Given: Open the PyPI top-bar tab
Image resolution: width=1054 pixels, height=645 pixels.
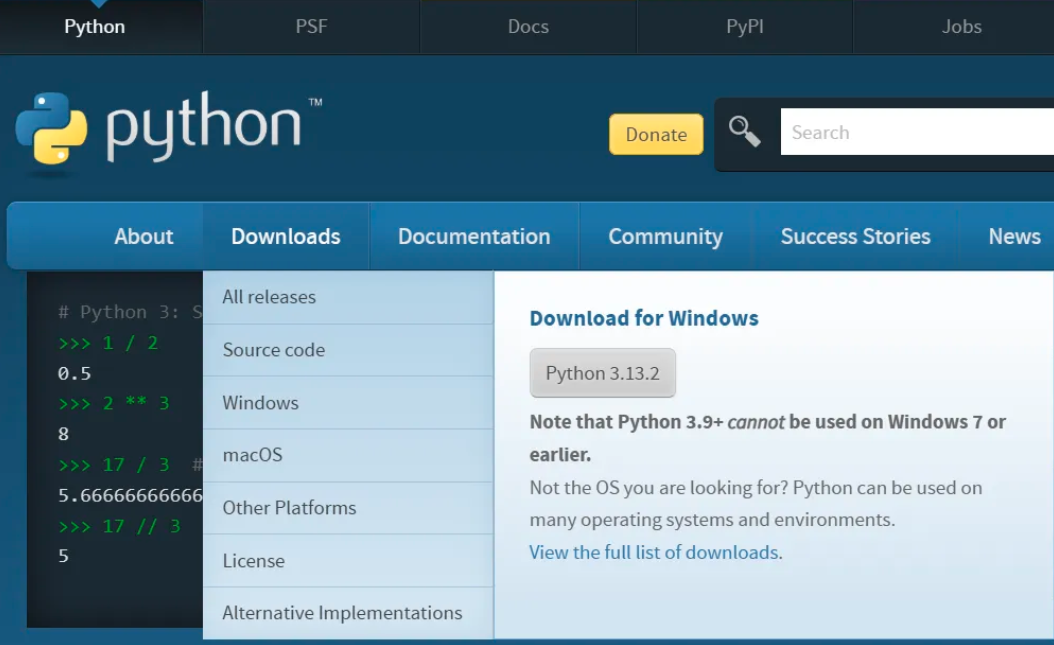Looking at the screenshot, I should pos(745,27).
